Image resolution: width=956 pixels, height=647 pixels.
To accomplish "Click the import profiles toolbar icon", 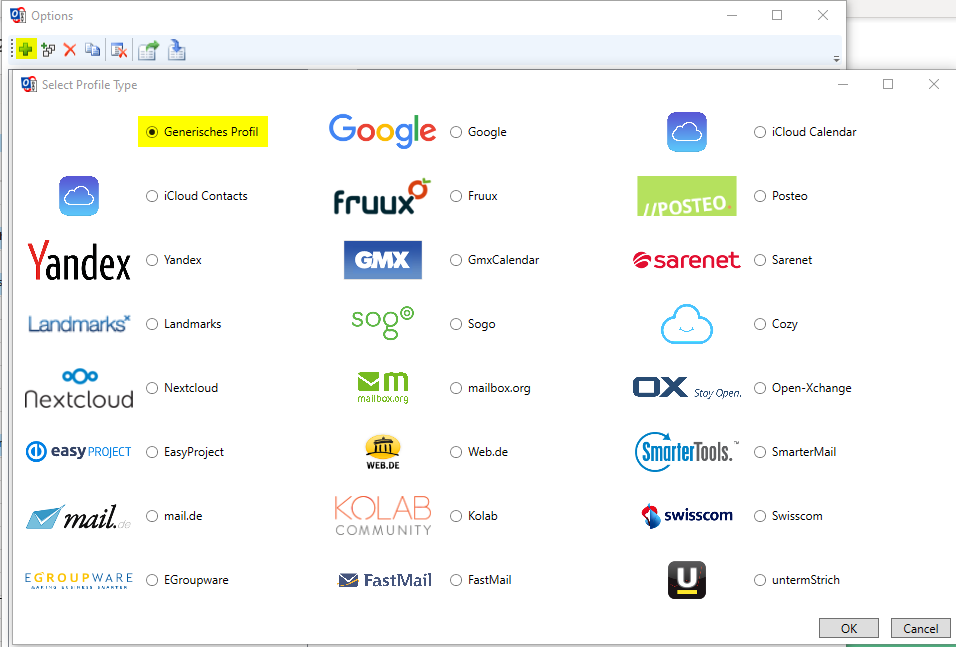I will [177, 49].
